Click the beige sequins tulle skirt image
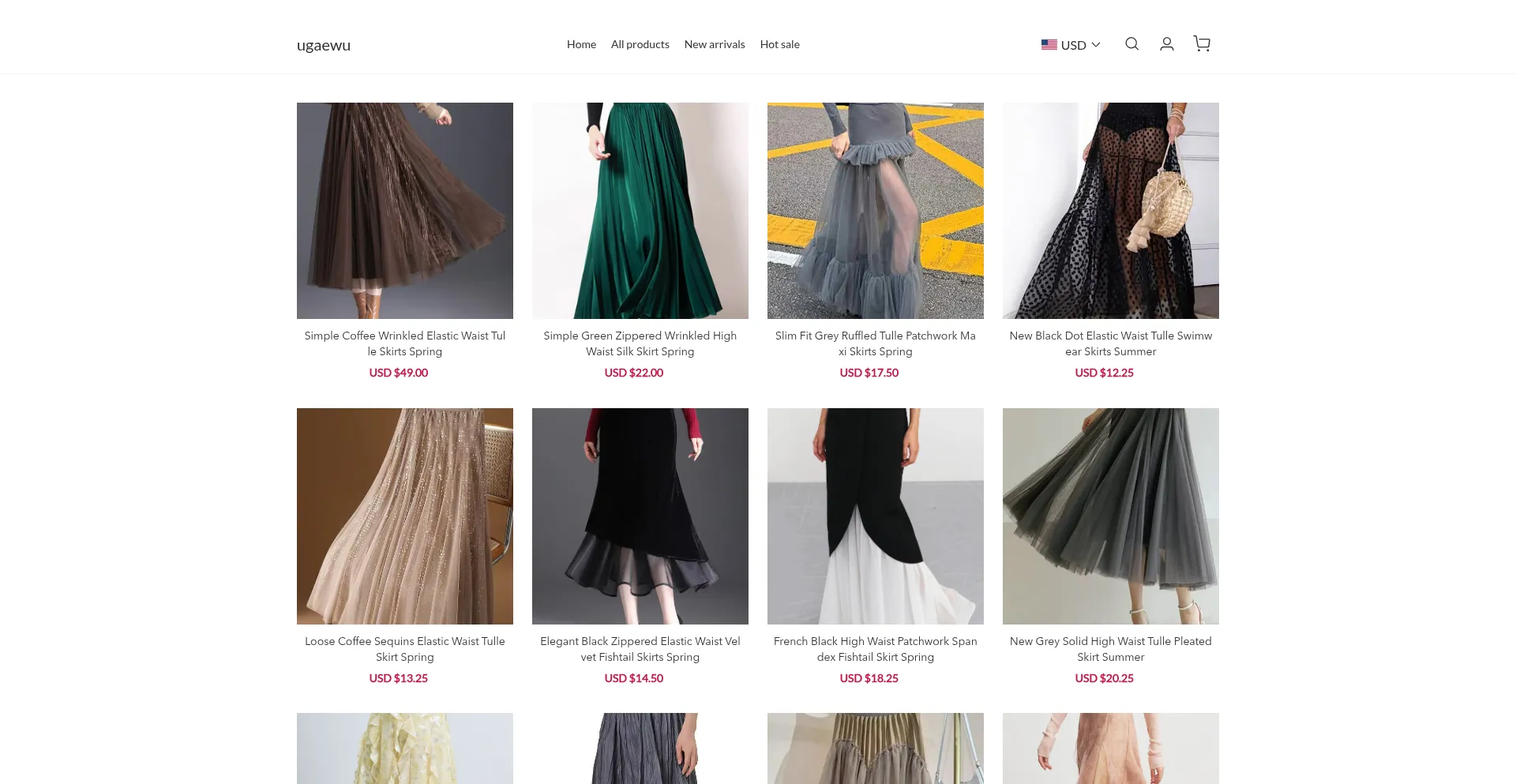1516x784 pixels. (405, 516)
